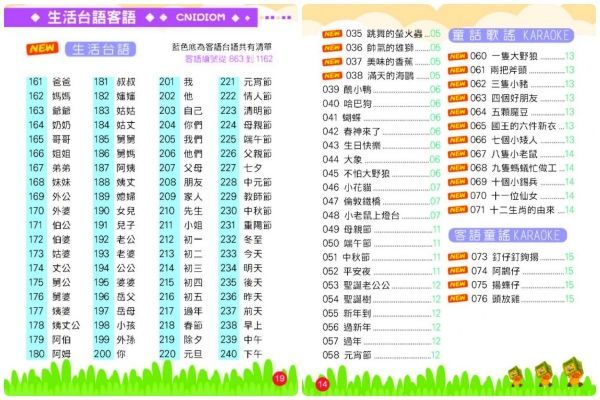This screenshot has height=400, width=600.
Task: Select entry 164 奶奶
Action: (x=49, y=125)
